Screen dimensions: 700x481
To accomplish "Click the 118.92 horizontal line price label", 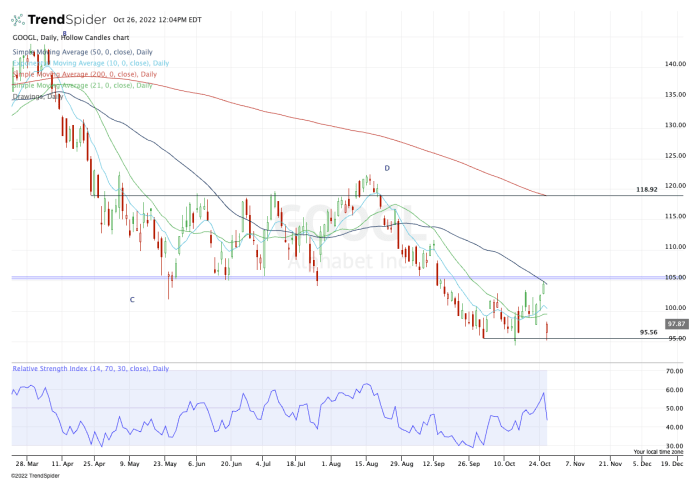I will pyautogui.click(x=648, y=189).
